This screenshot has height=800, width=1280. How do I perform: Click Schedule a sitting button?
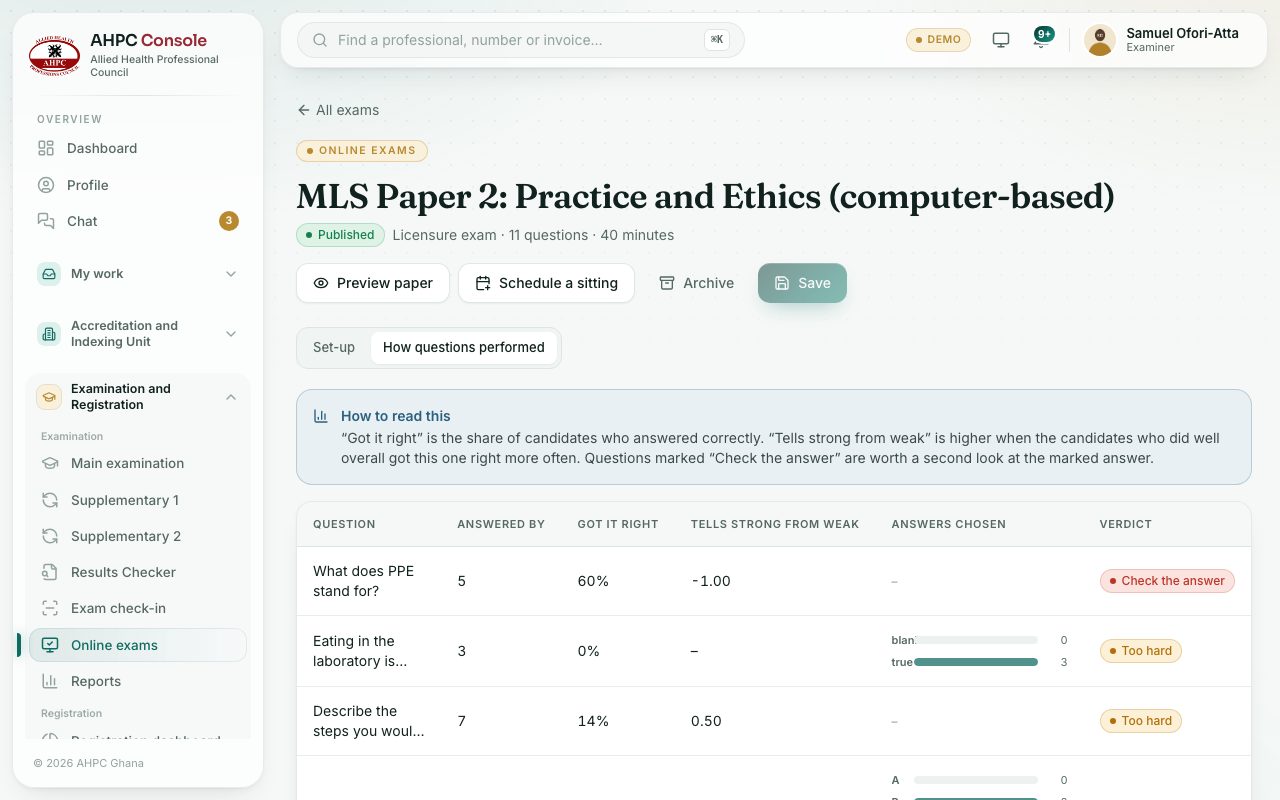[546, 283]
